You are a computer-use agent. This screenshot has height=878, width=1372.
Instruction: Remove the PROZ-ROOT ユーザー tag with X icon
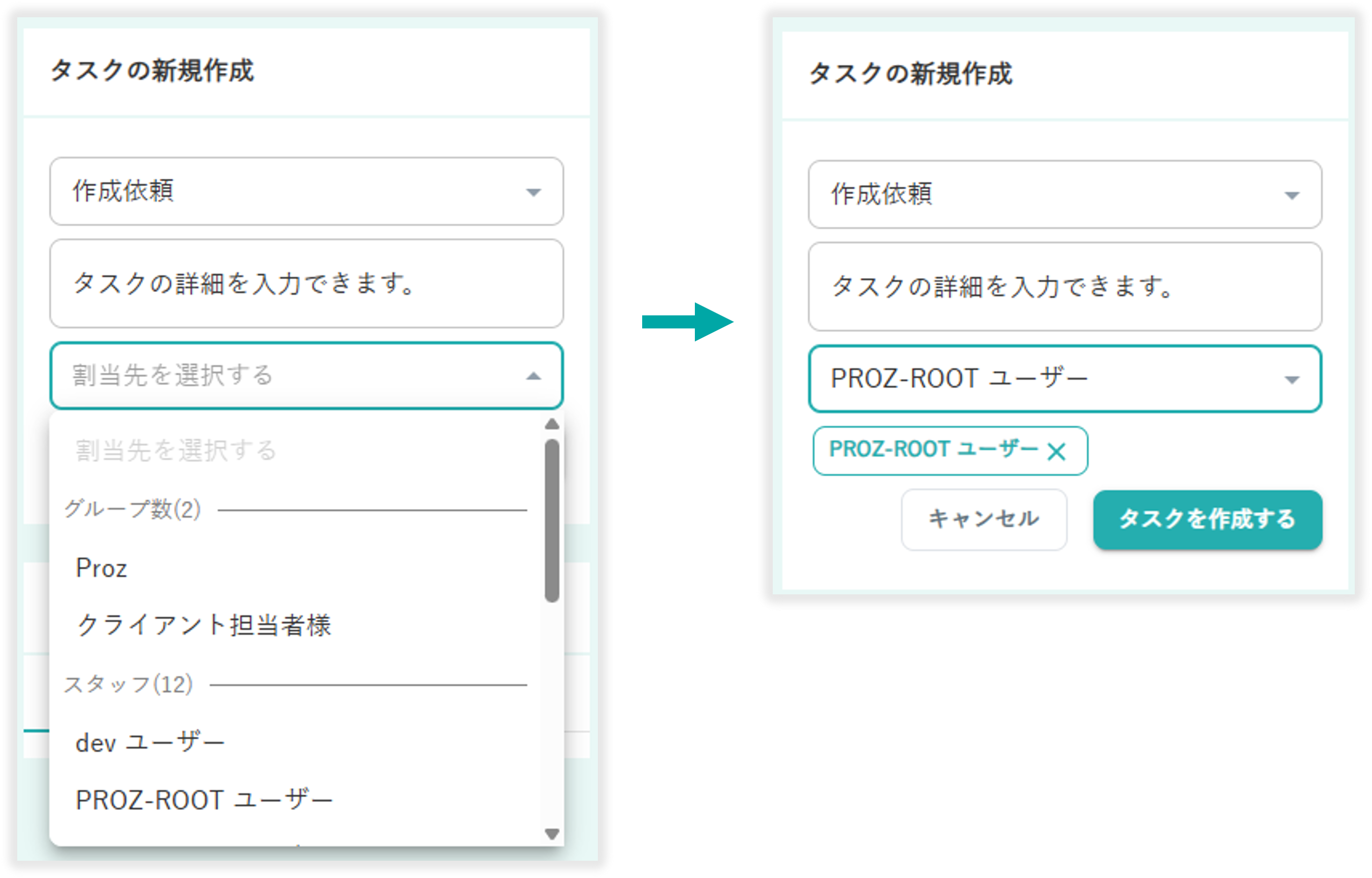tap(1056, 452)
